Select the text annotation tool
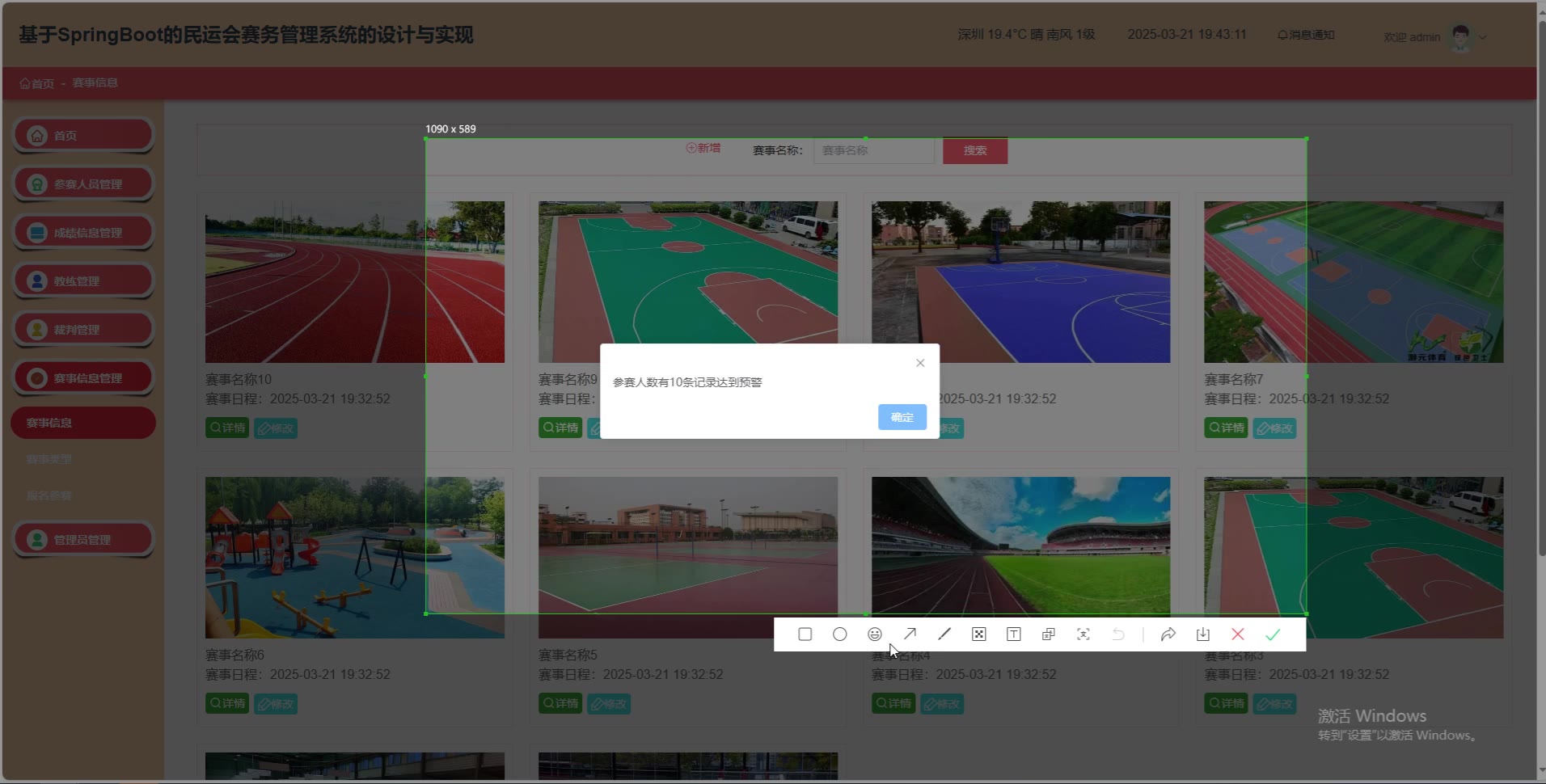This screenshot has width=1546, height=784. [1013, 634]
